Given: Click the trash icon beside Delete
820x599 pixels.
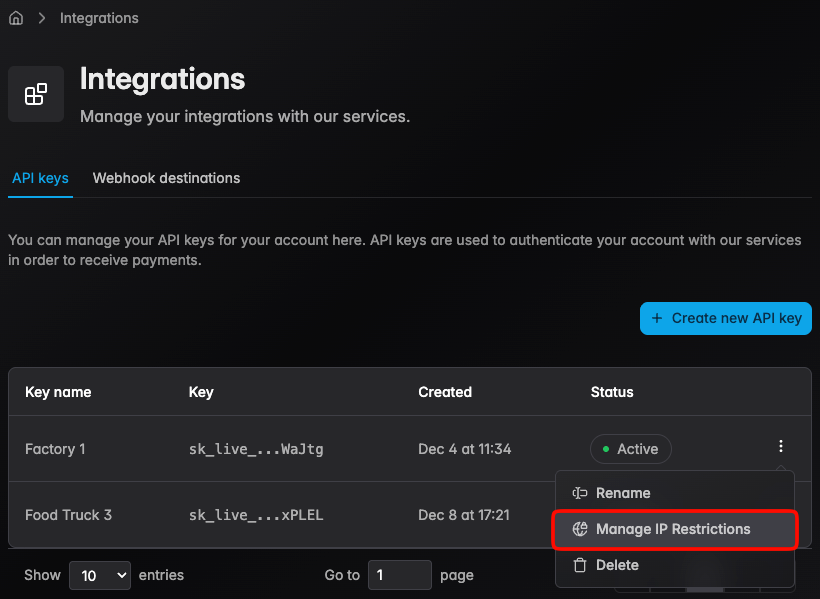Looking at the screenshot, I should coord(580,565).
